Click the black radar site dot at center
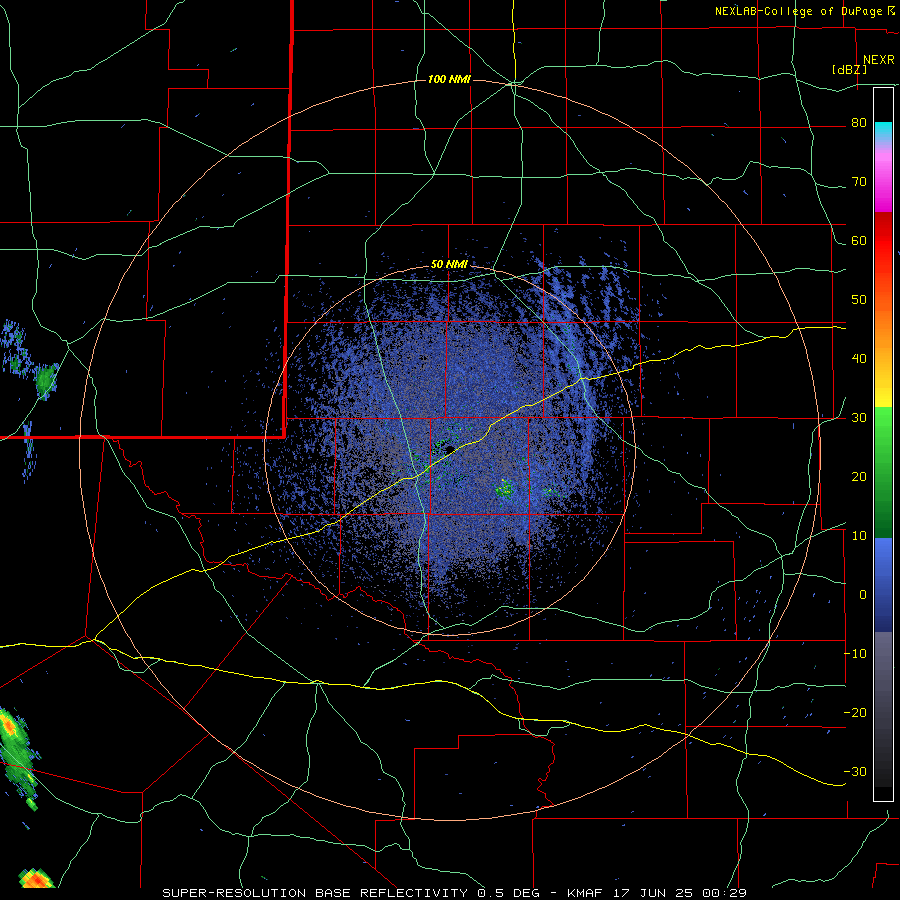This screenshot has width=900, height=900. 450,449
